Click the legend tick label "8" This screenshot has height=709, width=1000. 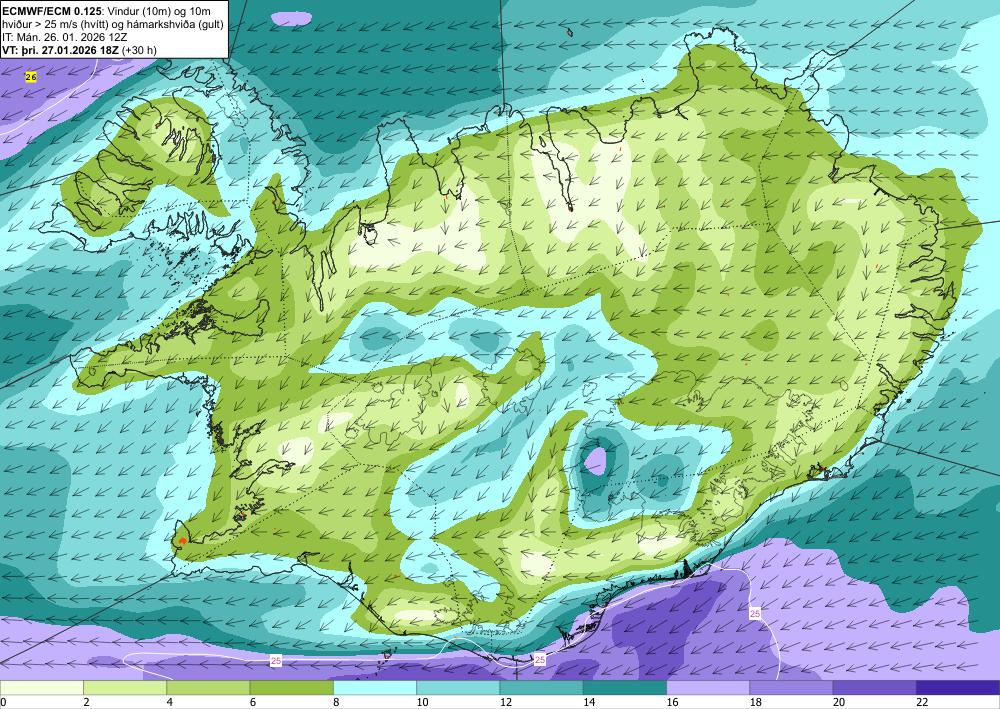pyautogui.click(x=336, y=703)
